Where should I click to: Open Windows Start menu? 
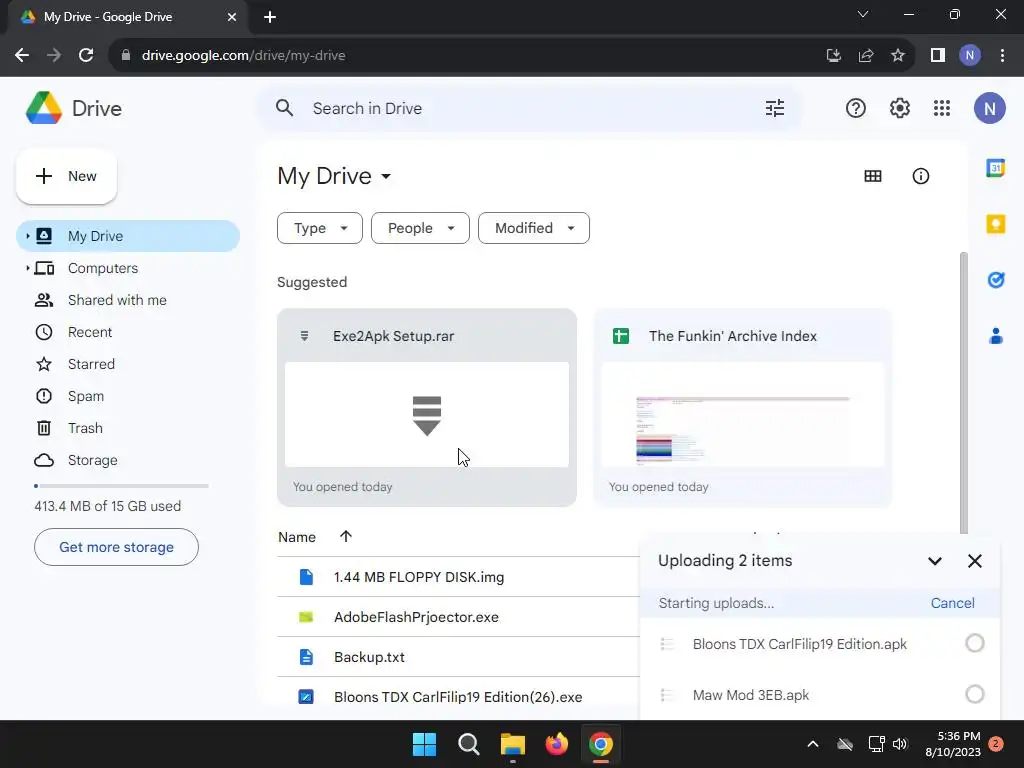[424, 744]
